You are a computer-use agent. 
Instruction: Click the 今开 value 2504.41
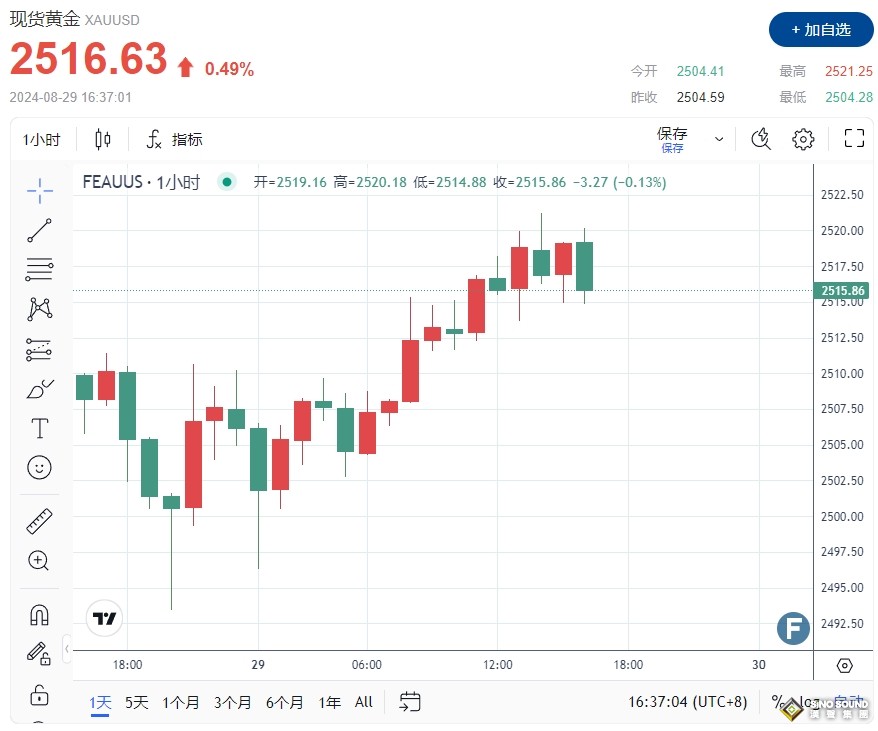(700, 71)
